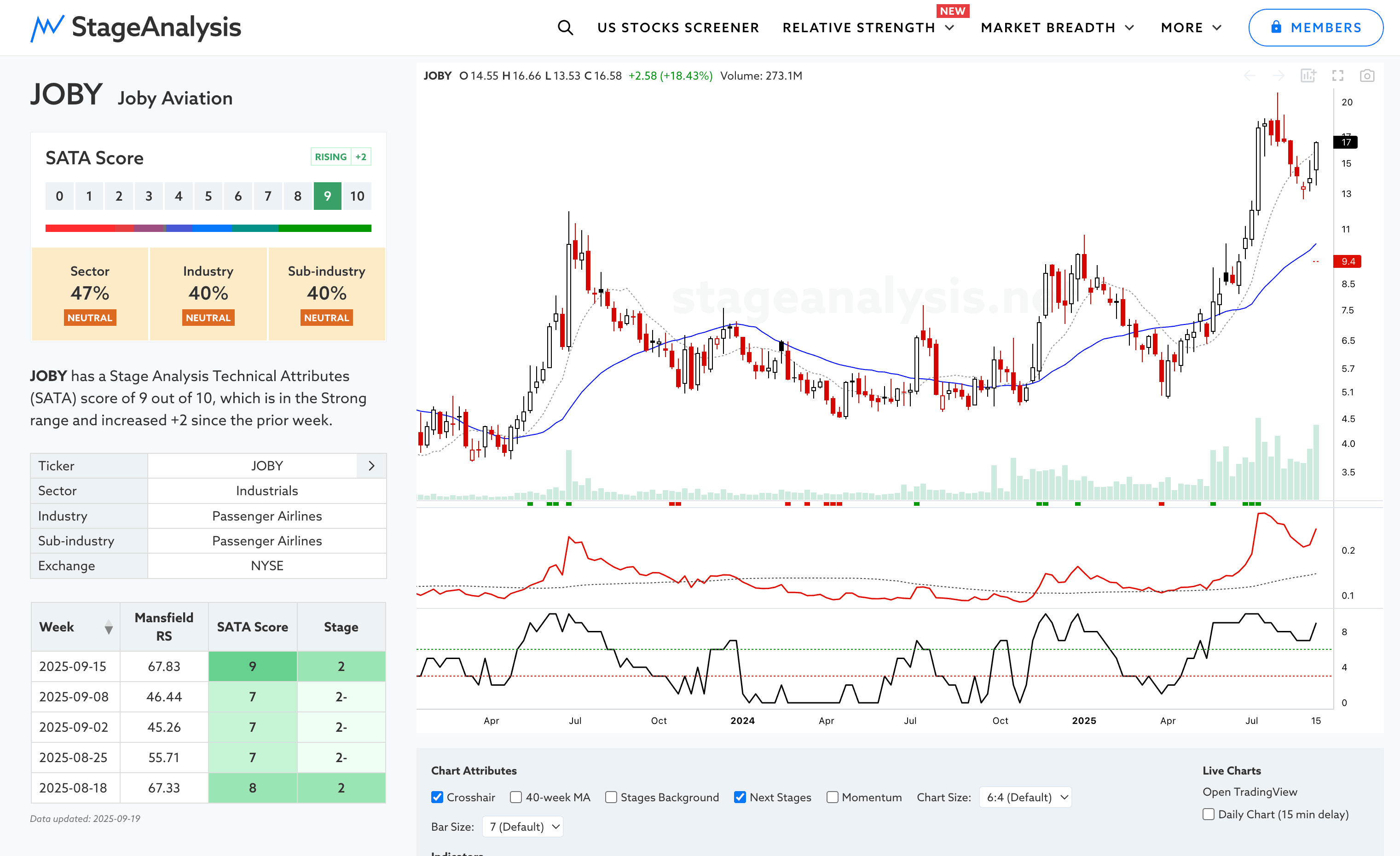Enable Daily Chart 15 min delay

[1209, 814]
